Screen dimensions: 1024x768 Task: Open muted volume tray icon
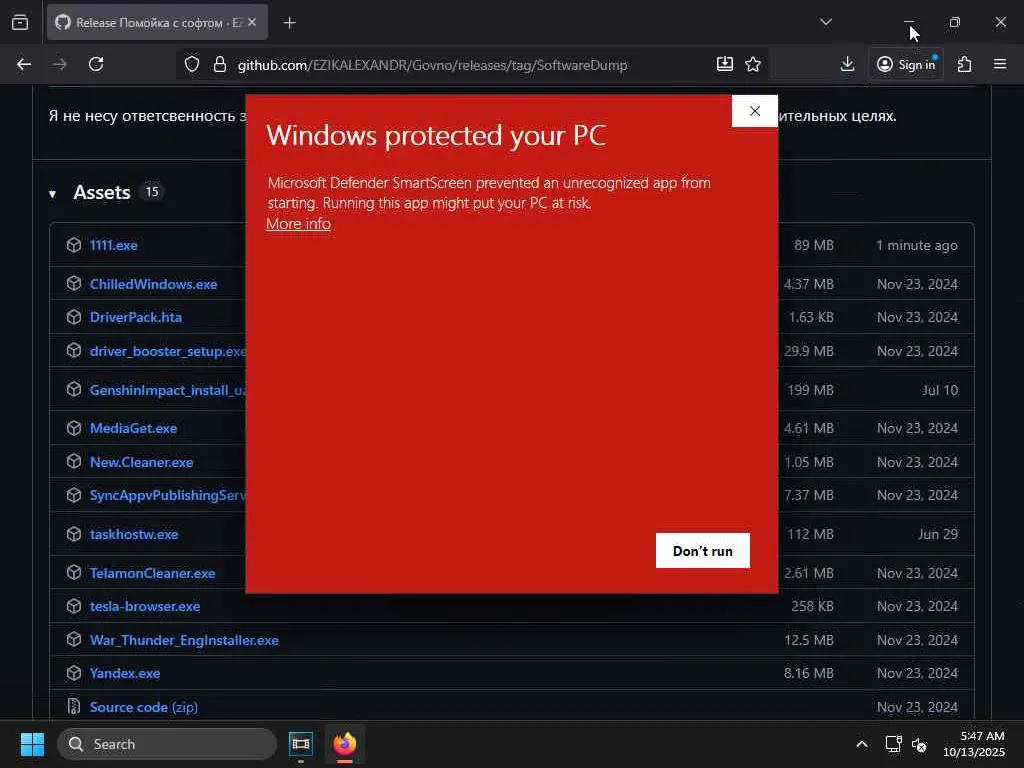(x=918, y=744)
